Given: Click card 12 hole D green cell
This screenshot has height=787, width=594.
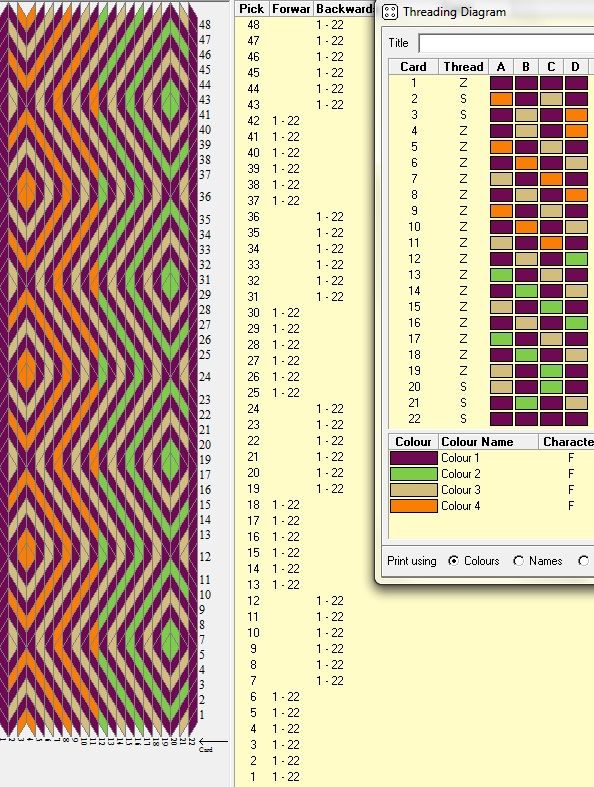Looking at the screenshot, I should point(576,259).
